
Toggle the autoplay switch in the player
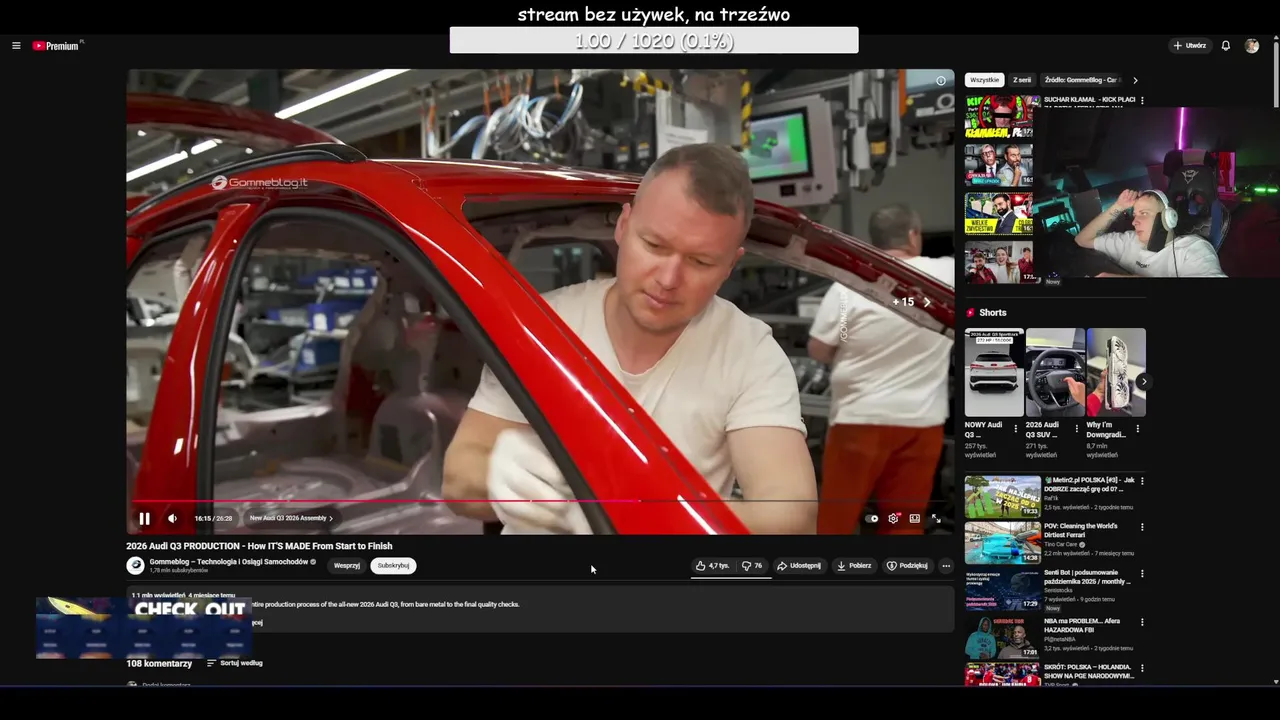tap(871, 518)
